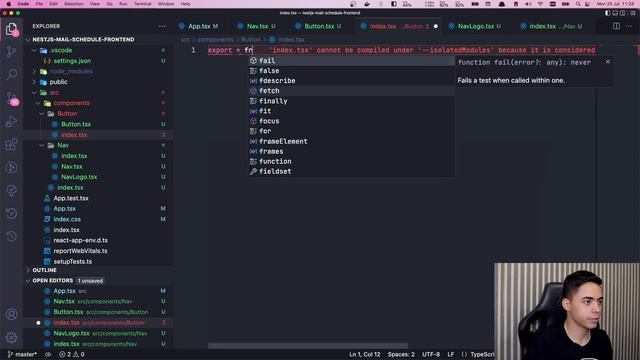640x360 pixels.
Task: Switch to the Nav.tsx tab
Action: [257, 26]
